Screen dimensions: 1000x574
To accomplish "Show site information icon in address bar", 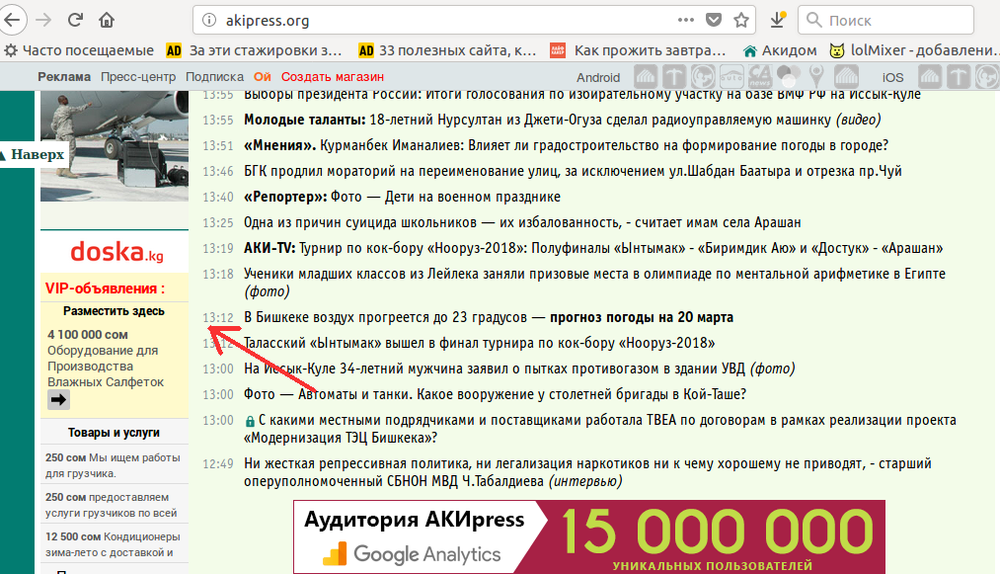I will (x=209, y=20).
